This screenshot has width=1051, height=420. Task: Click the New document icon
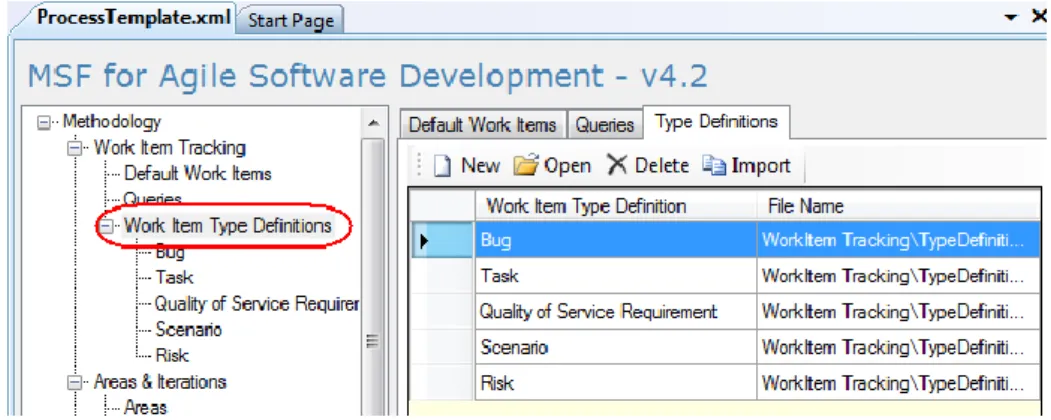[x=442, y=166]
